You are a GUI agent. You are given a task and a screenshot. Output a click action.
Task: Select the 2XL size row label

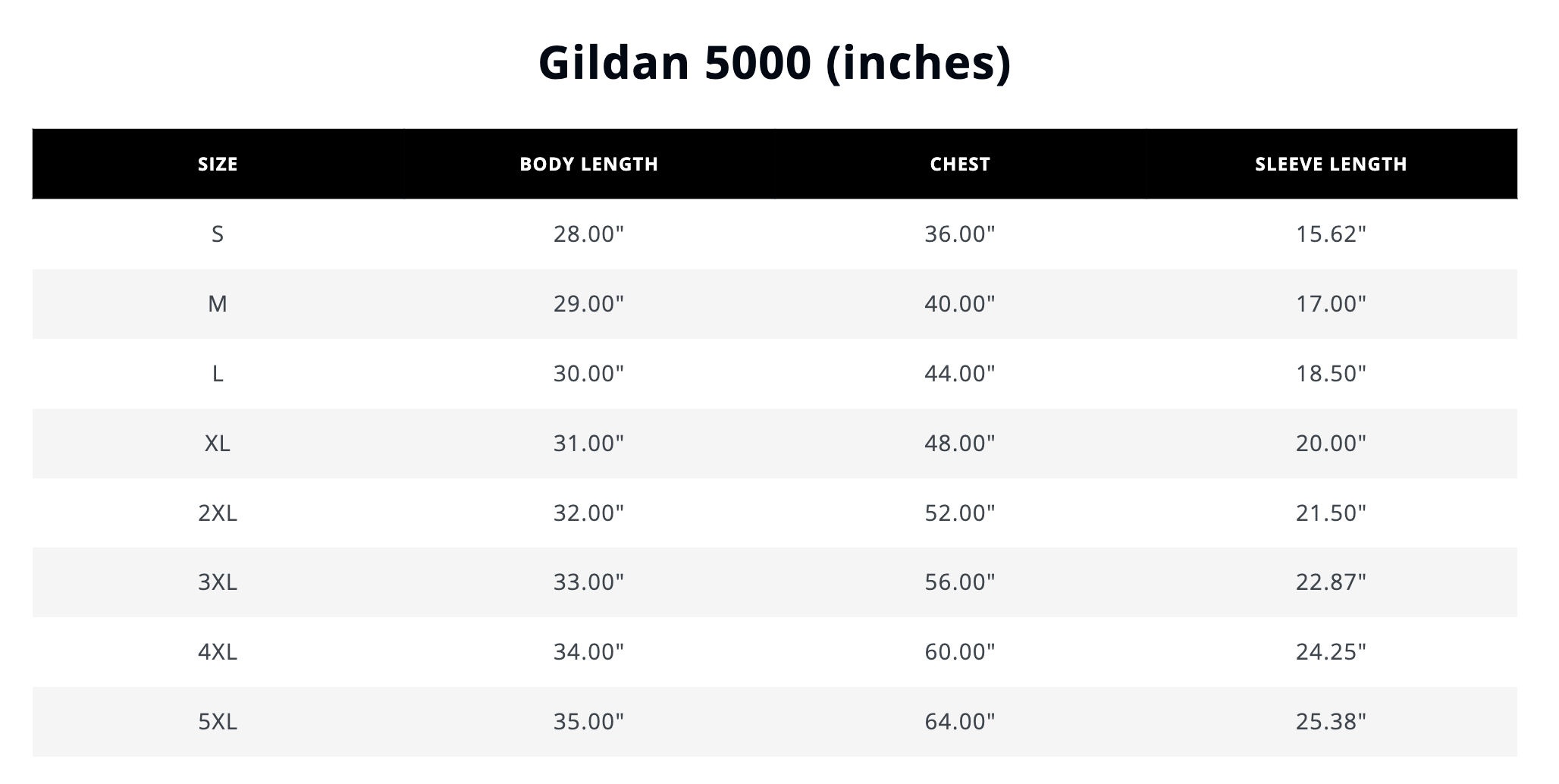218,513
